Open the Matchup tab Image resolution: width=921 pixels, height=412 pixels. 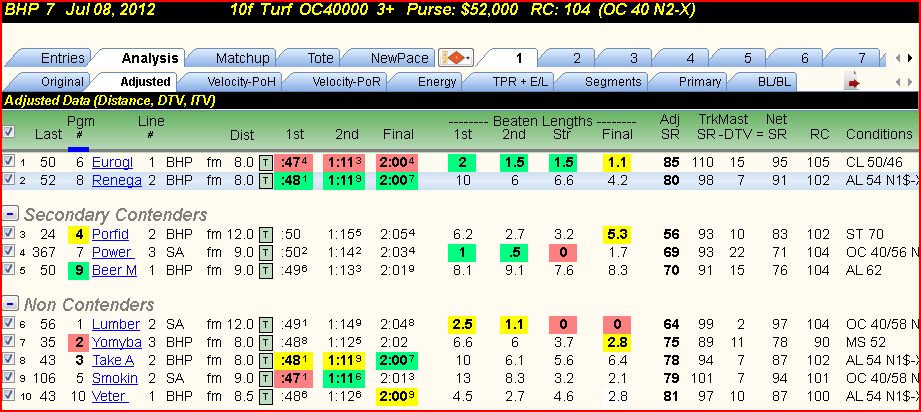tap(231, 58)
